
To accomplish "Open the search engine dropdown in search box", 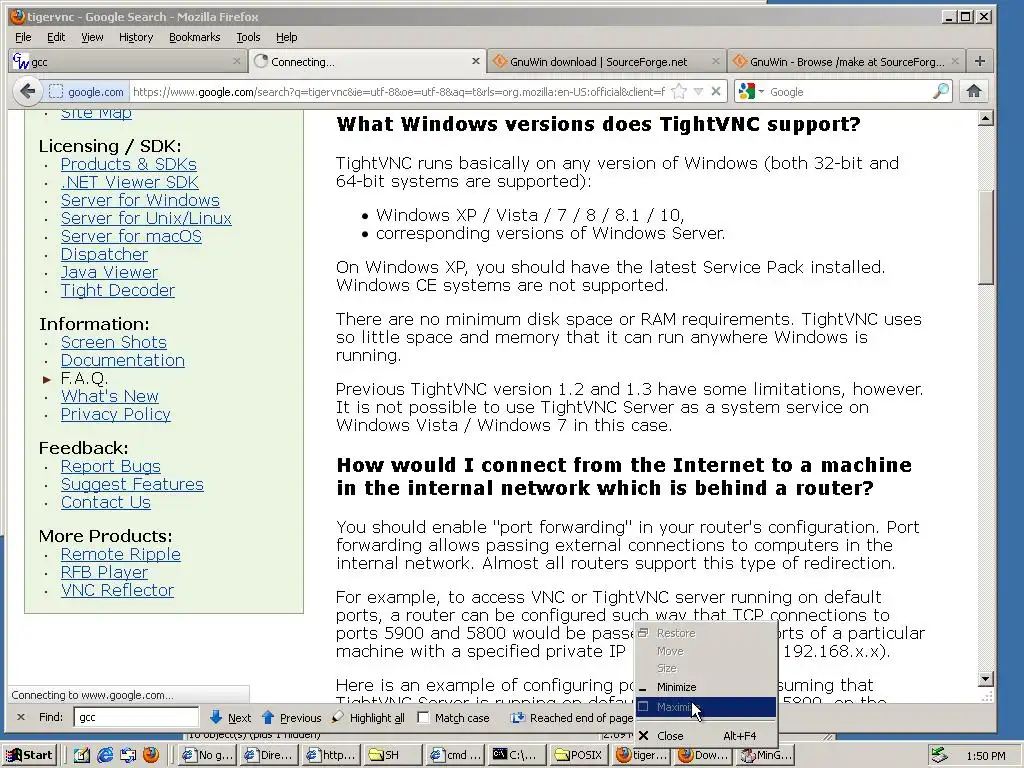I will (x=750, y=91).
